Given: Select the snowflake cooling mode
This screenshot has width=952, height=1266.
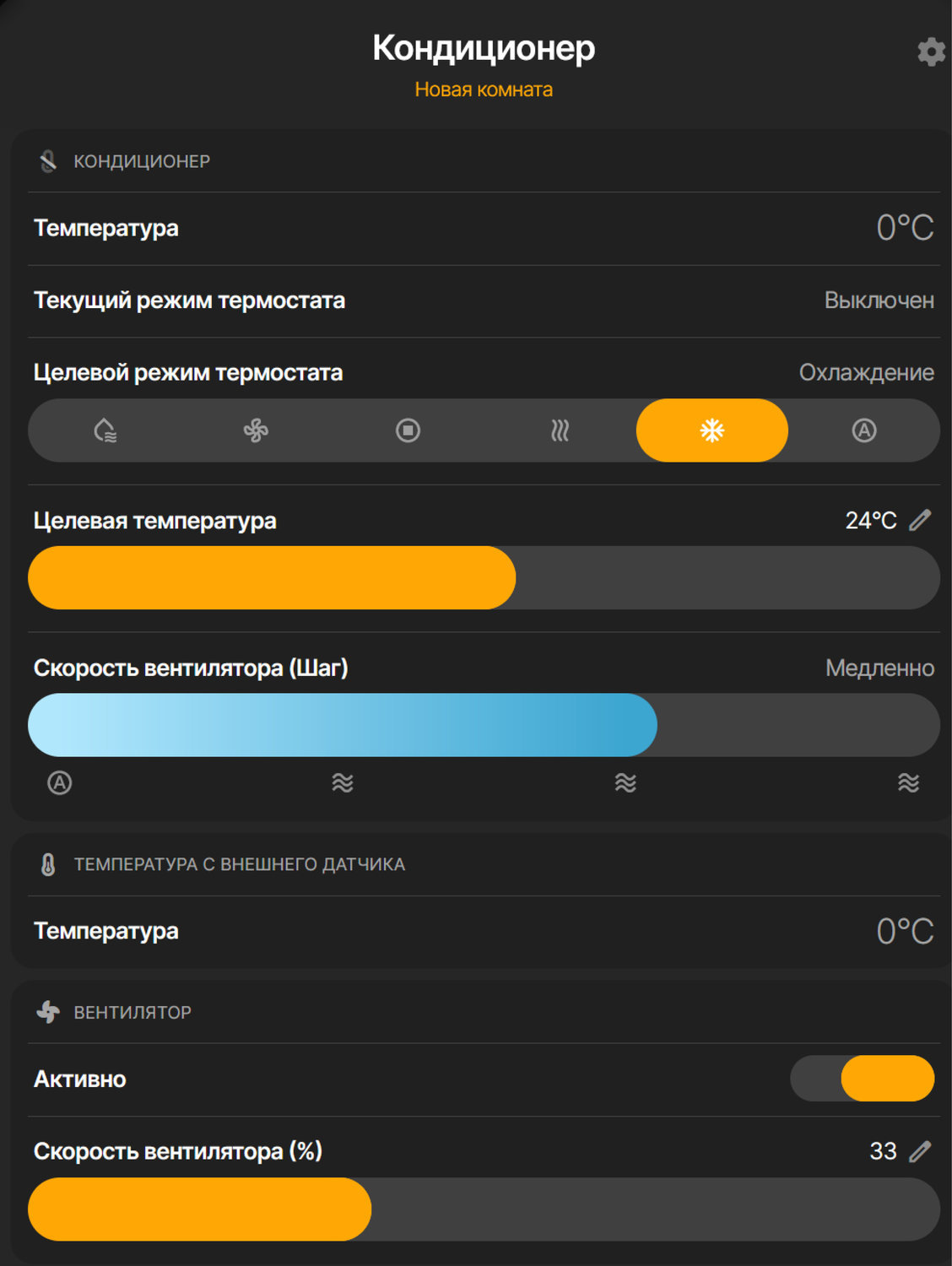Looking at the screenshot, I should [711, 431].
